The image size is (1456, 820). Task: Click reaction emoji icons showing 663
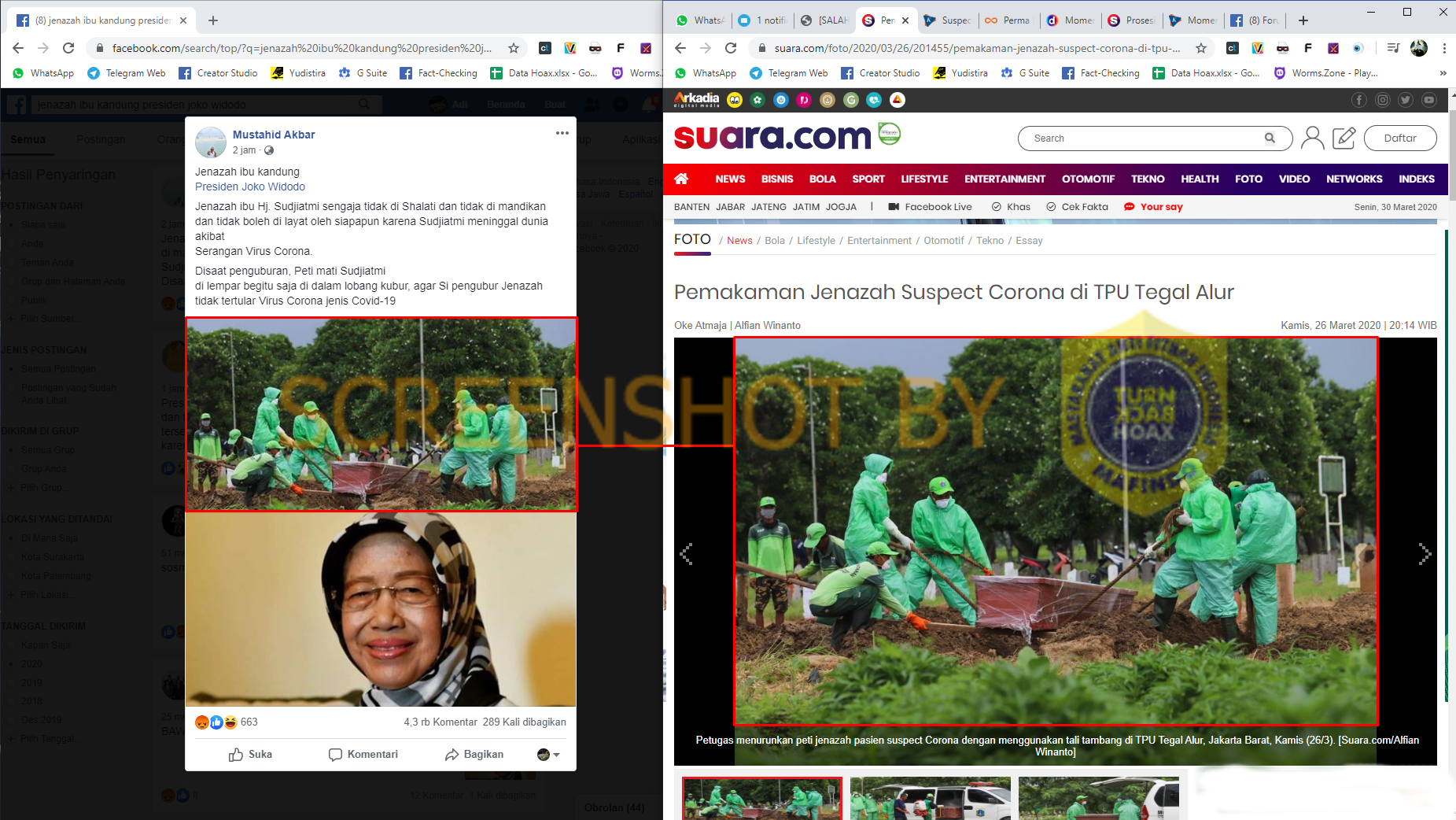(216, 722)
